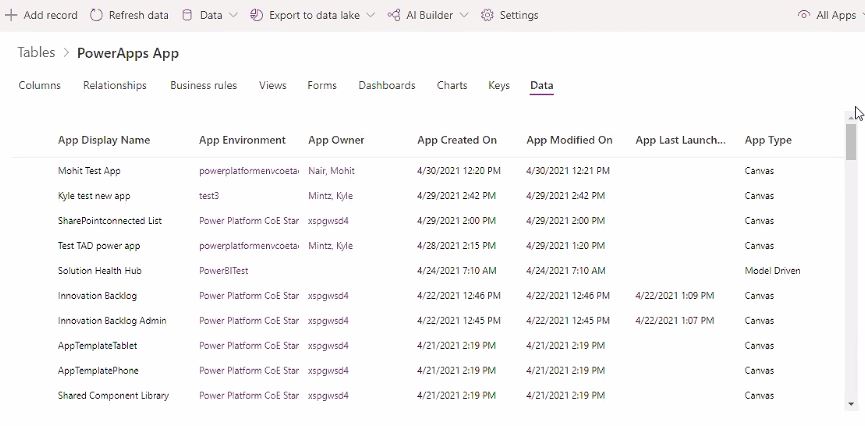865x426 pixels.
Task: Click the App Last Launch... column header
Action: point(680,140)
